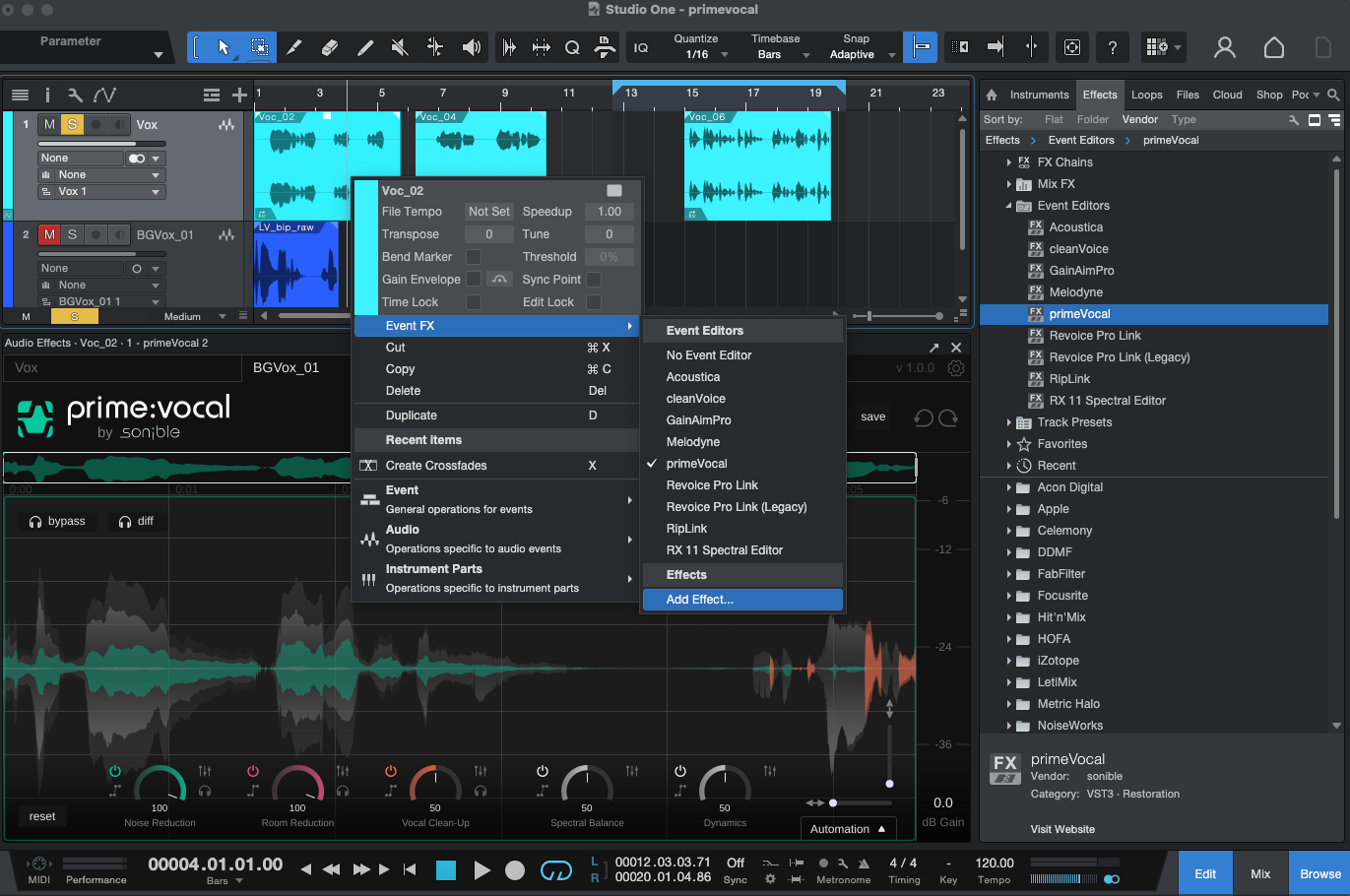This screenshot has height=896, width=1350.
Task: Expand the FabFilter folder
Action: [x=1009, y=574]
